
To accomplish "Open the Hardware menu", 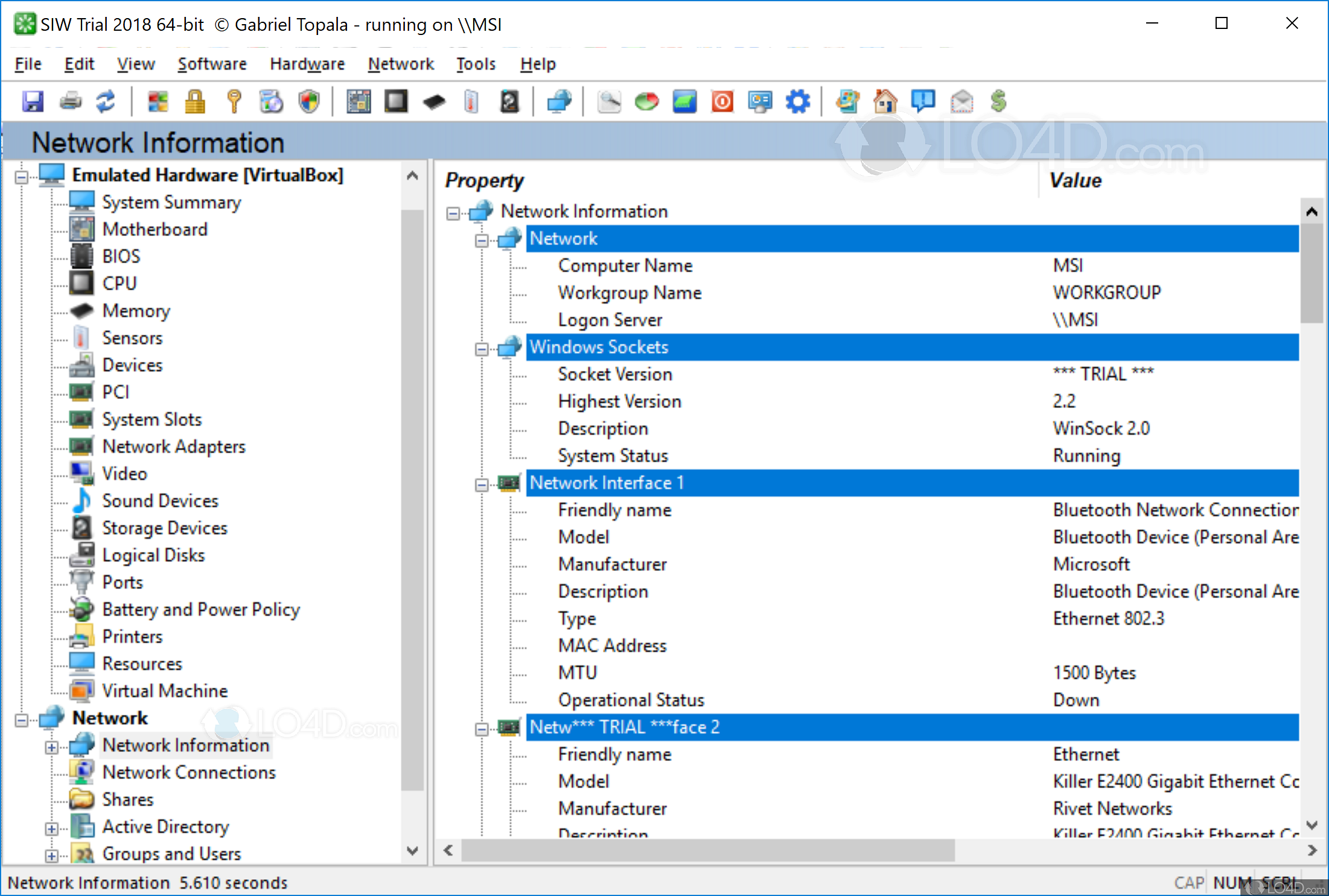I will pos(307,64).
